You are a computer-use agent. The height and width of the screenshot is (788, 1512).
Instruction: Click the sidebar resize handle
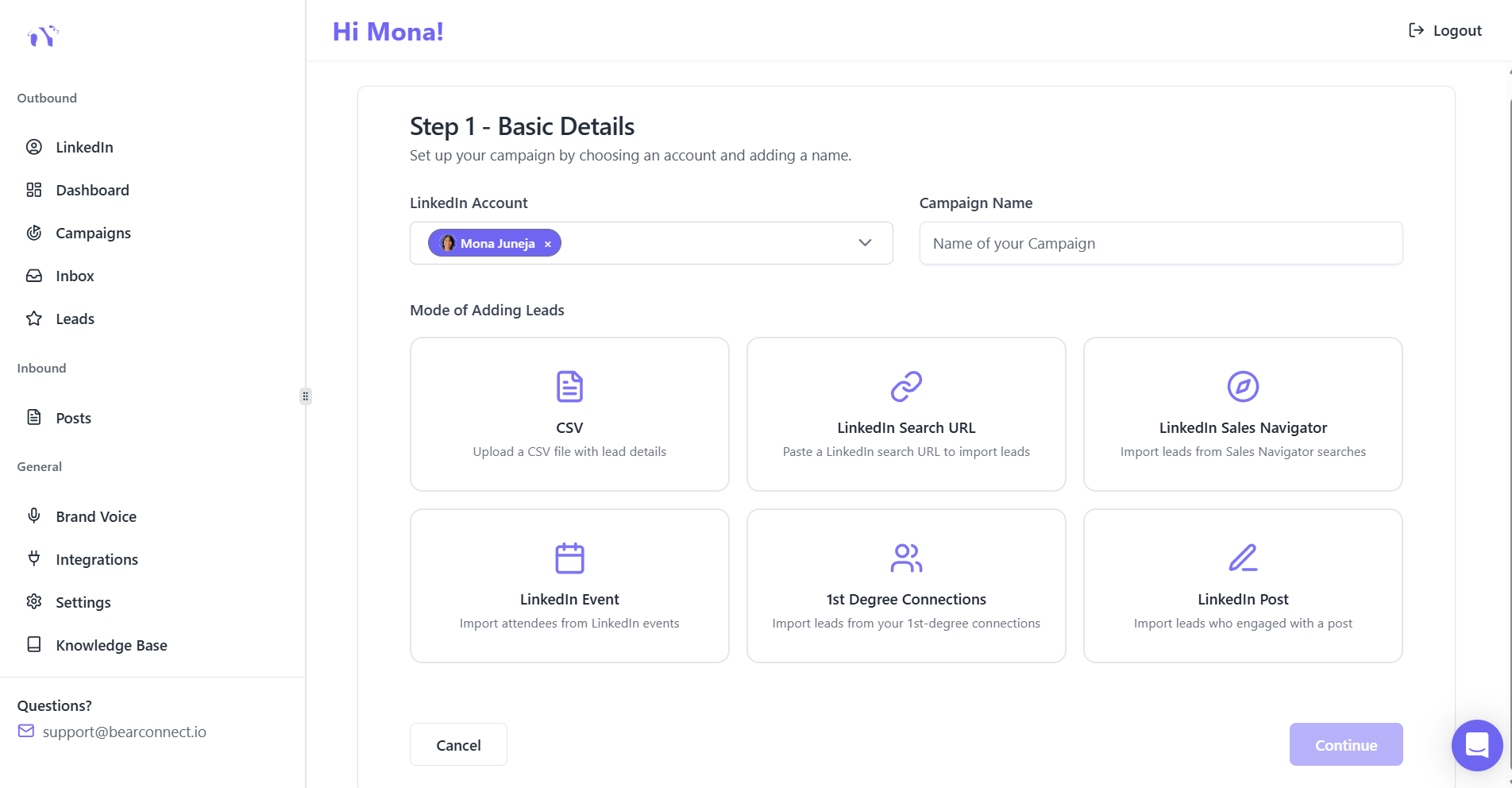[x=305, y=396]
